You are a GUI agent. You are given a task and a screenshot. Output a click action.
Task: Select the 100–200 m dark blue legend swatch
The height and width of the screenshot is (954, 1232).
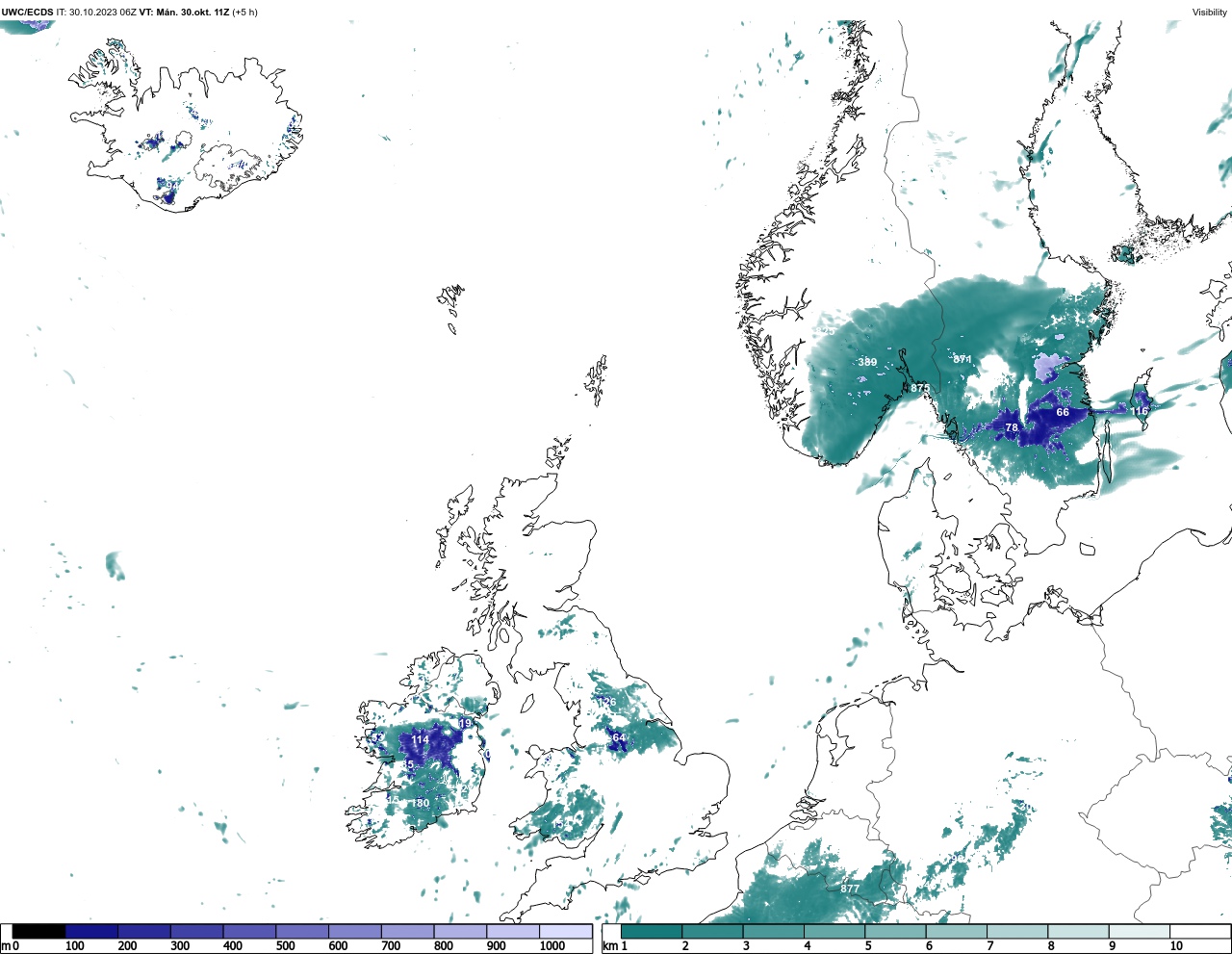coord(92,932)
